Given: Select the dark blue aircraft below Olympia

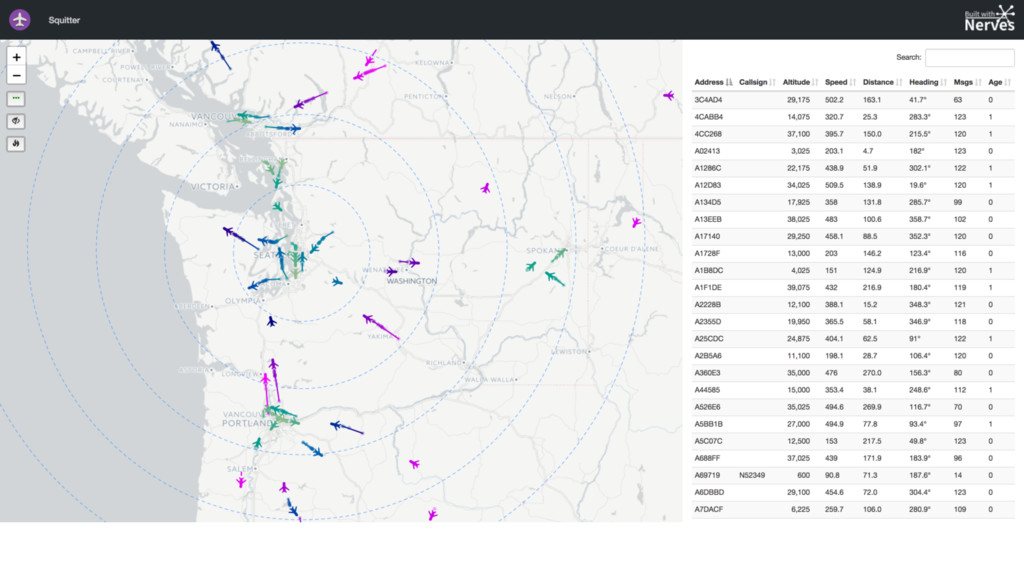Looking at the screenshot, I should pos(272,321).
